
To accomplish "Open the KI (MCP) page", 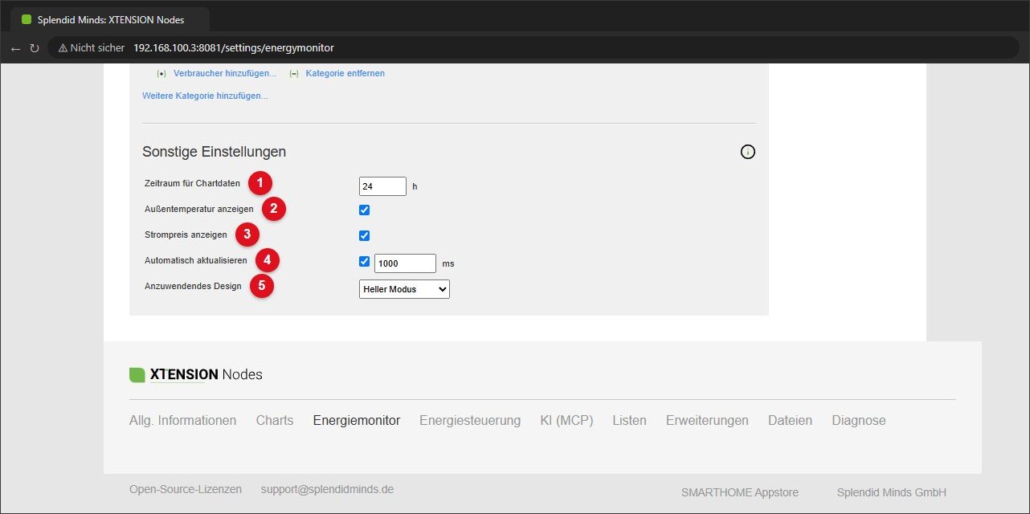I will [x=566, y=421].
